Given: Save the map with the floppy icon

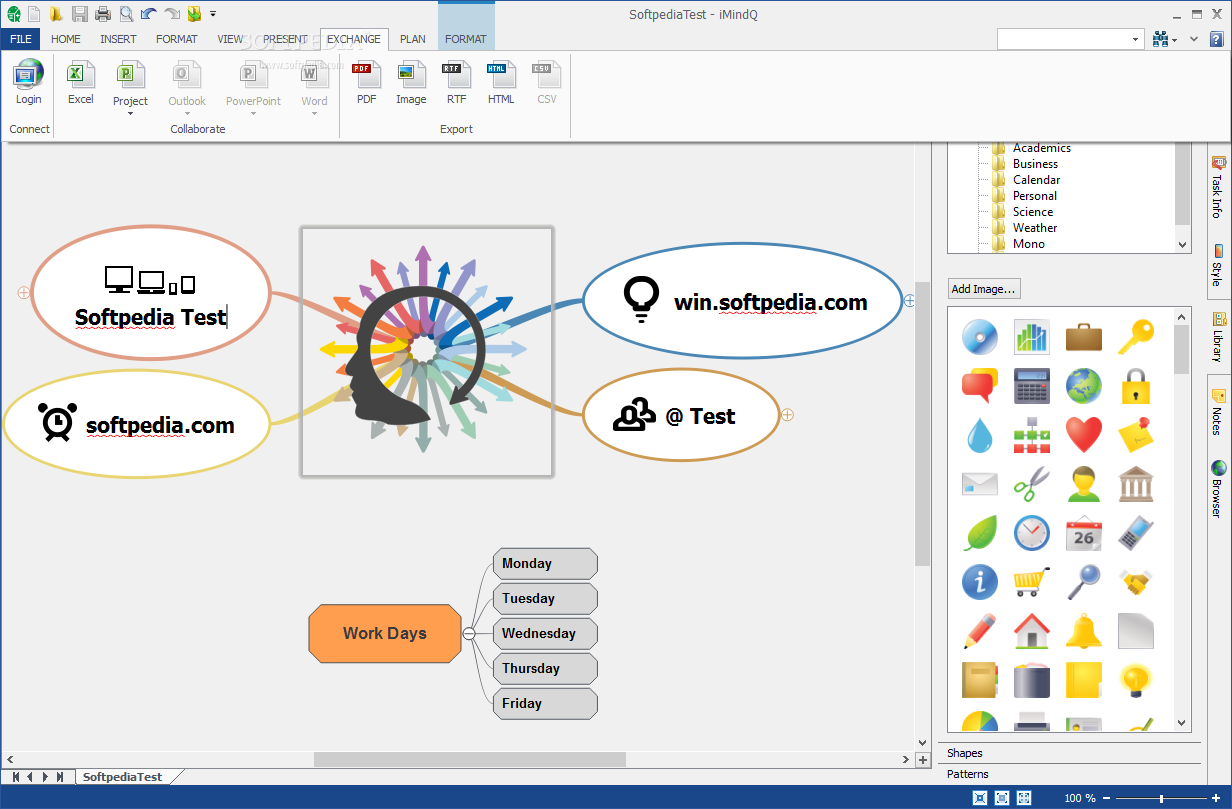Looking at the screenshot, I should tap(79, 14).
